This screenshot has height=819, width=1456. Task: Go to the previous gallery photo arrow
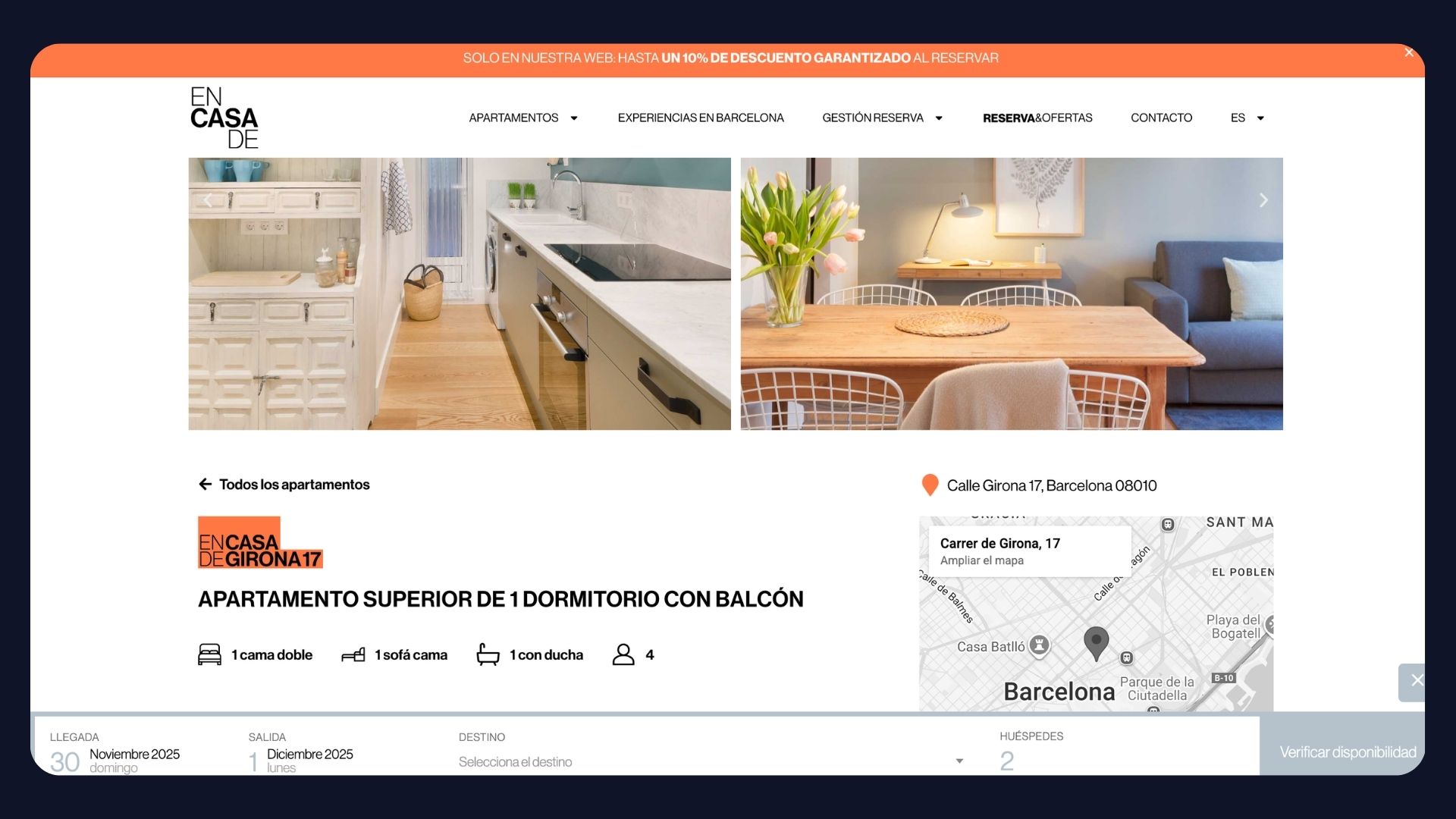(x=208, y=200)
